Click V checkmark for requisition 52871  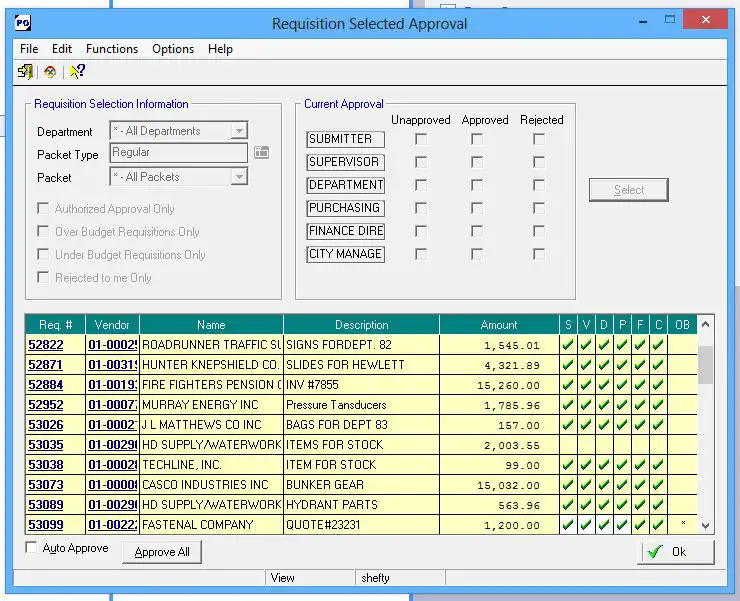586,364
